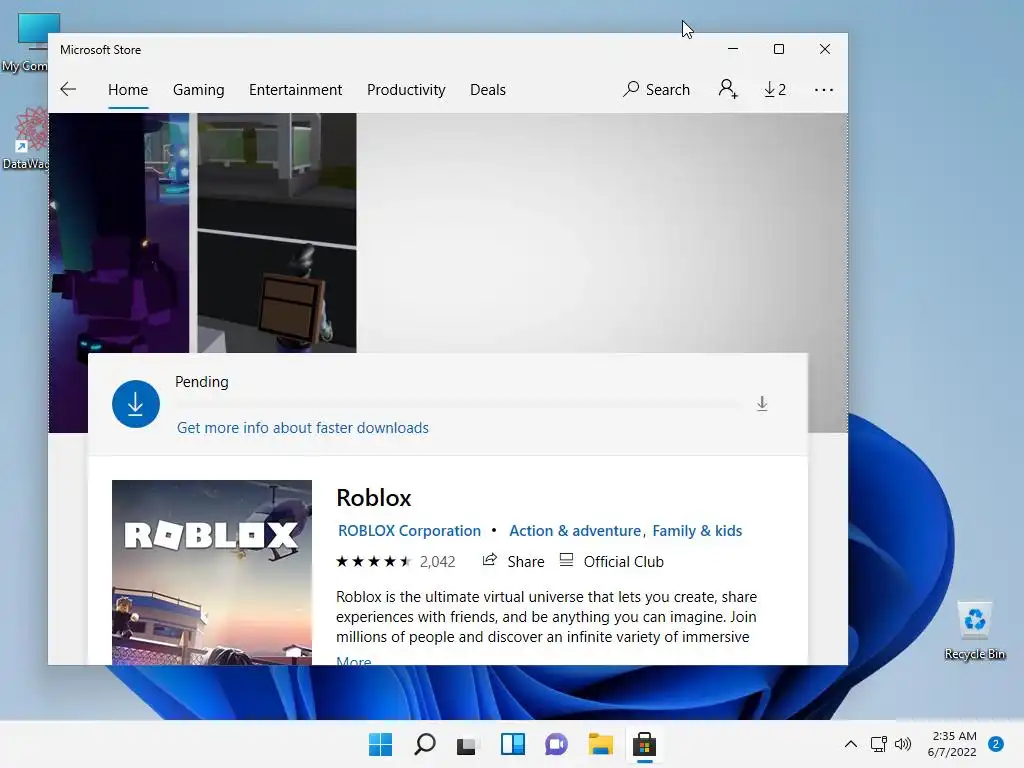Go back with the Store's back arrow
Image resolution: width=1024 pixels, height=768 pixels.
click(68, 89)
